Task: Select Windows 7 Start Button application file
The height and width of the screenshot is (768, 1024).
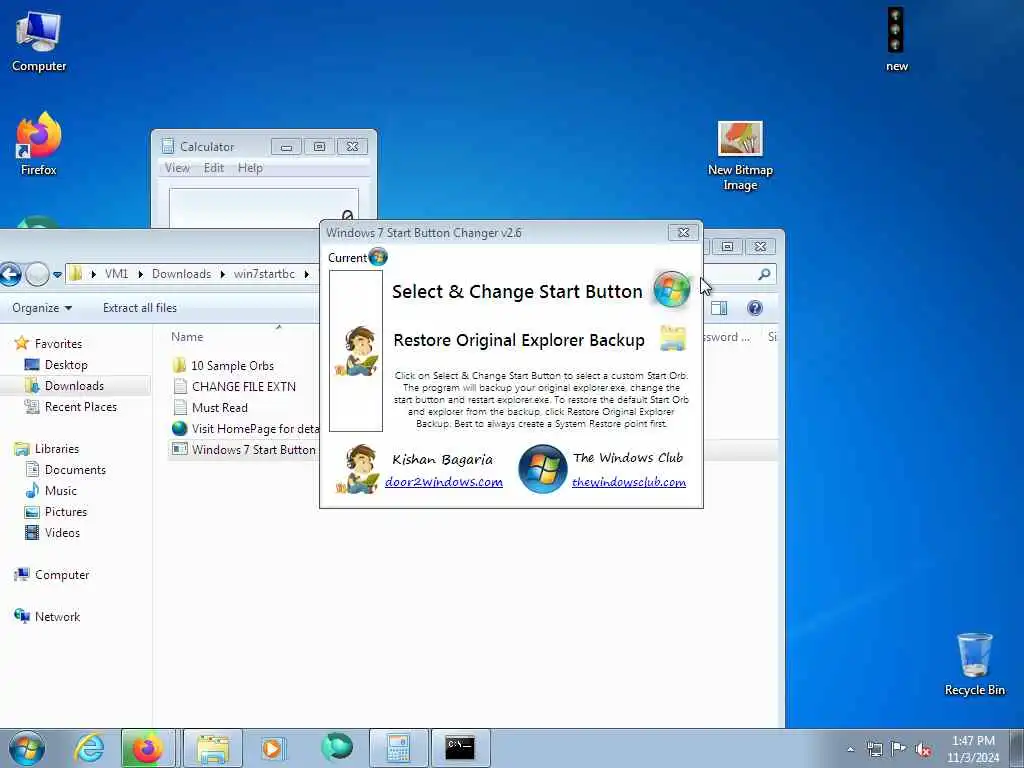Action: pos(244,449)
